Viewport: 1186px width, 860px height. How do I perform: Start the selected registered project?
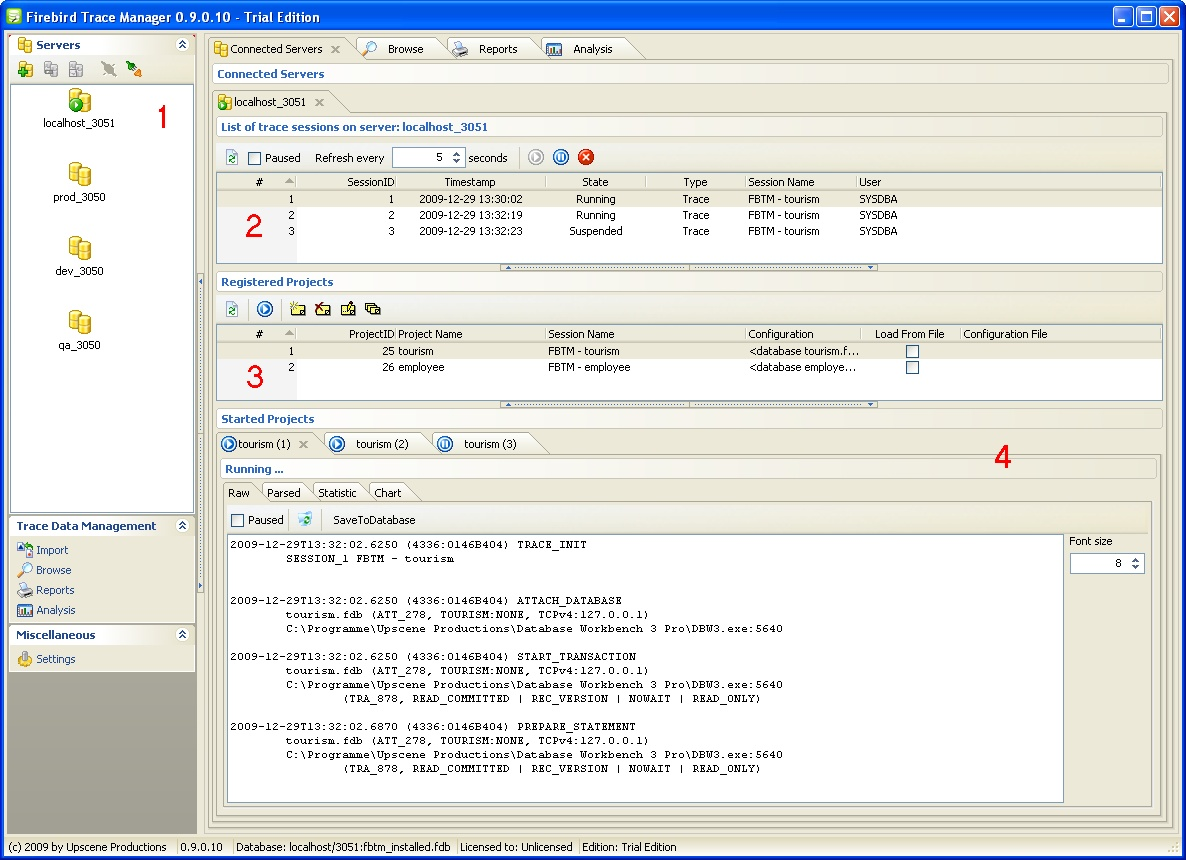coord(265,309)
